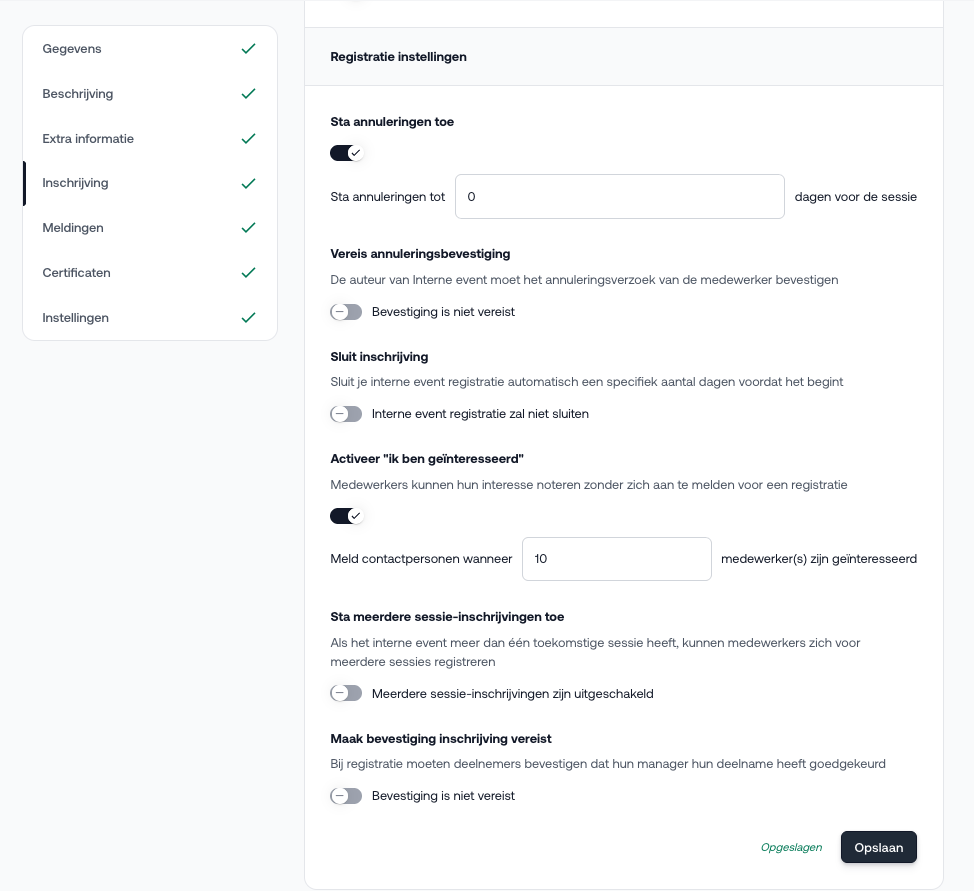Toggle "Maak bevestiging inschrijving vereist" switch
The width and height of the screenshot is (974, 891).
(x=346, y=796)
